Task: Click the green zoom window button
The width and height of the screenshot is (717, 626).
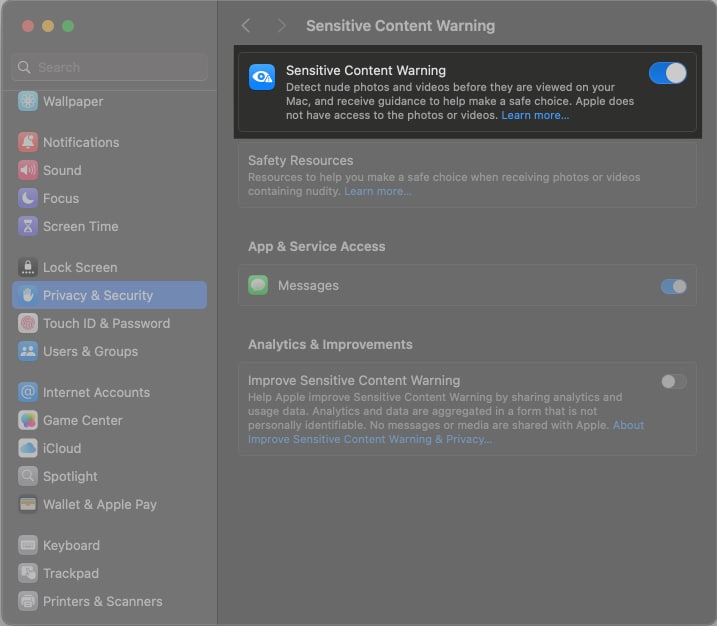Action: [68, 26]
